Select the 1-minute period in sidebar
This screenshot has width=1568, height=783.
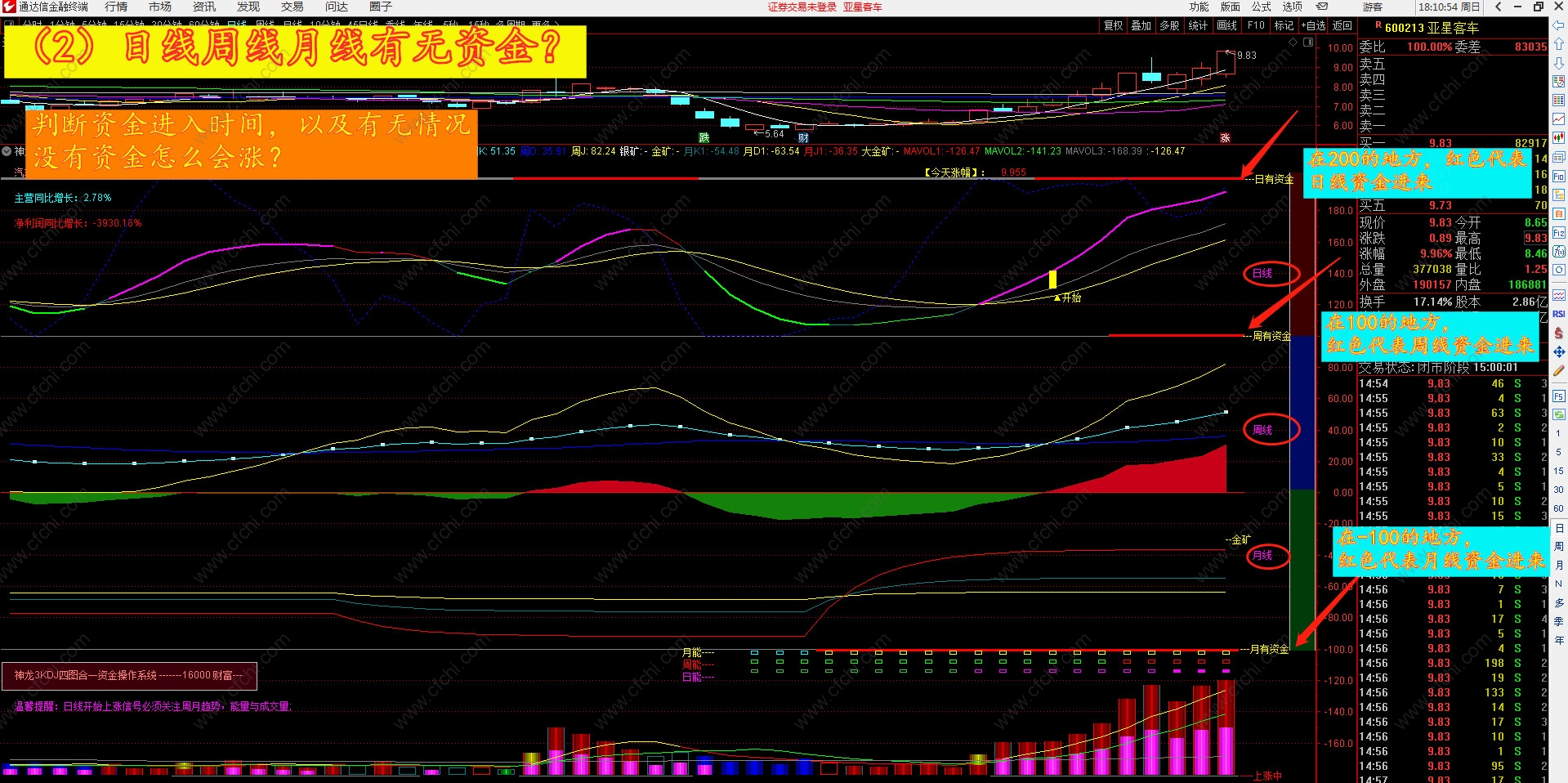[1559, 433]
